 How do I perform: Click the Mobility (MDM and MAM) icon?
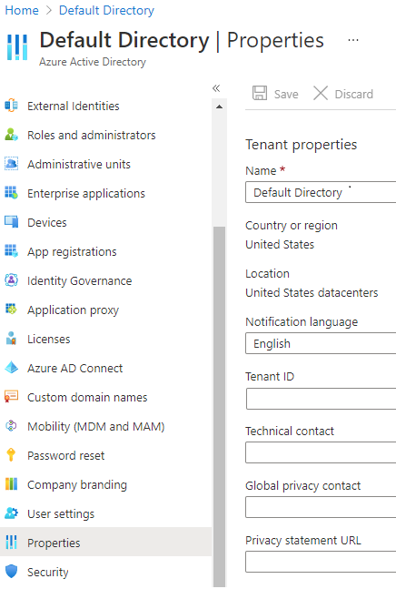pyautogui.click(x=11, y=426)
